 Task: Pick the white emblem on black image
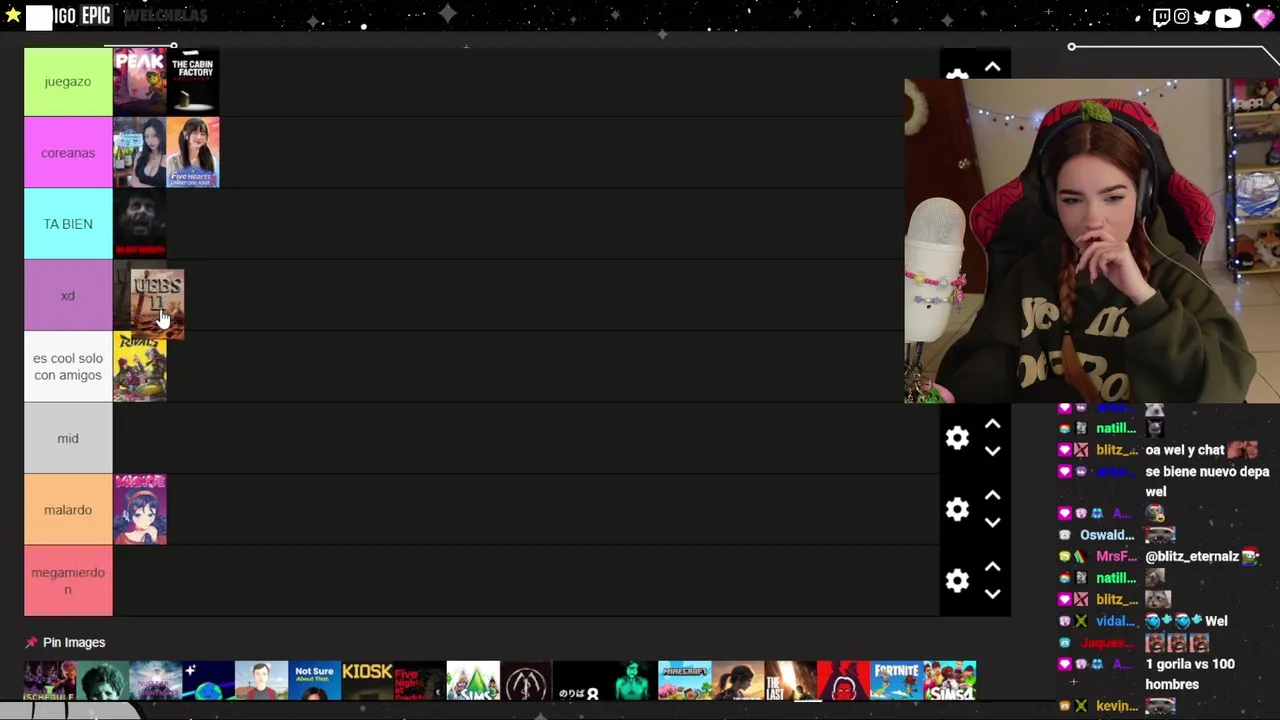[525, 681]
